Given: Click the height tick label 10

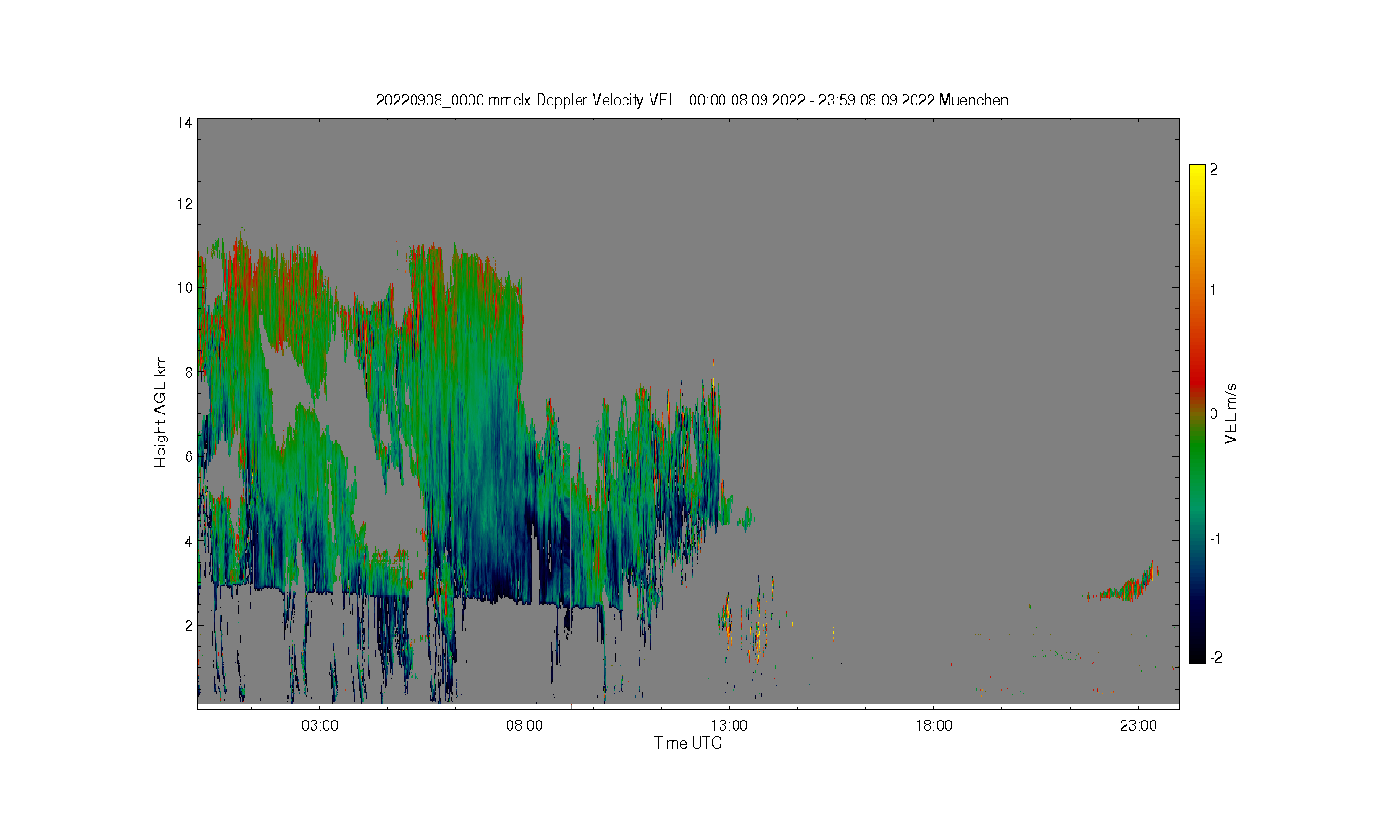Looking at the screenshot, I should pyautogui.click(x=185, y=287).
